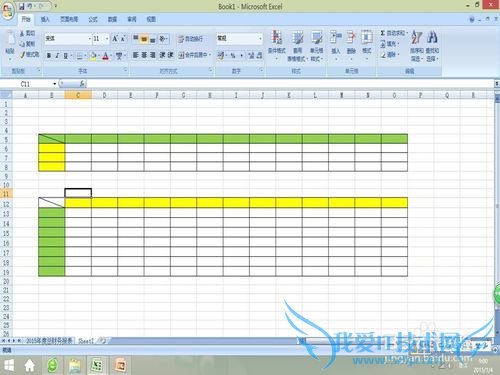The image size is (500, 375).
Task: Open Excel from the Windows taskbar
Action: pos(97,365)
